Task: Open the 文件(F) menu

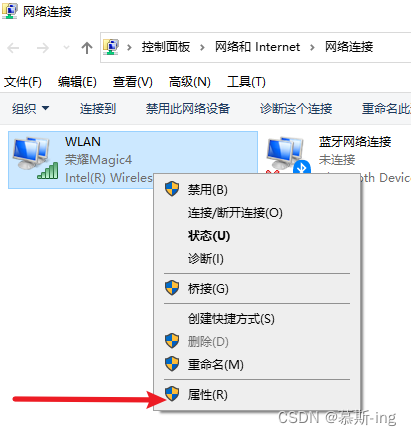Action: point(23,82)
